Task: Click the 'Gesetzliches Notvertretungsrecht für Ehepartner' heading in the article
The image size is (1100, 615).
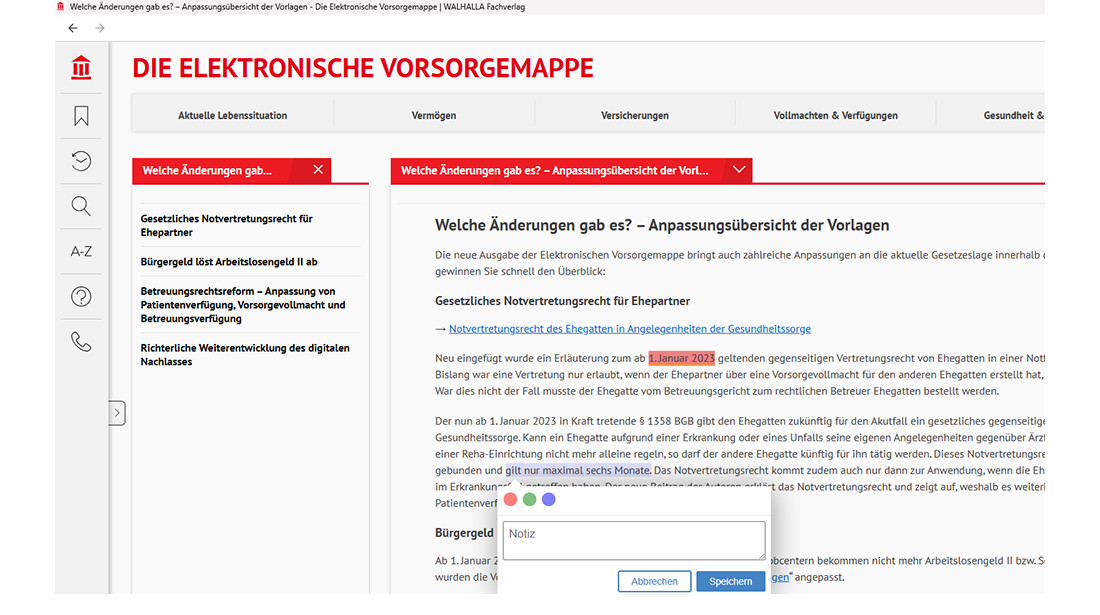Action: point(563,301)
